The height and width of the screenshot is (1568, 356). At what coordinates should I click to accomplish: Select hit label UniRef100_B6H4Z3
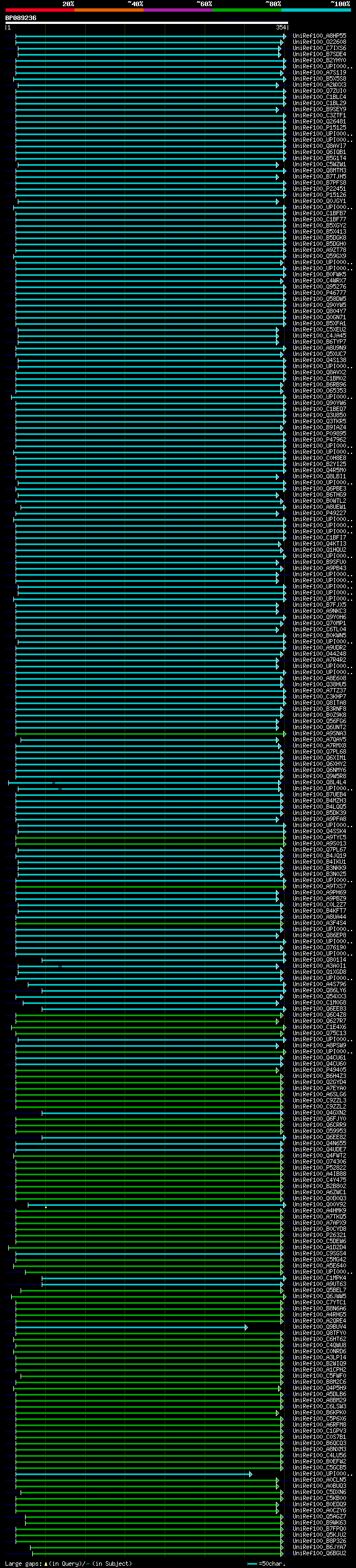(319, 1076)
